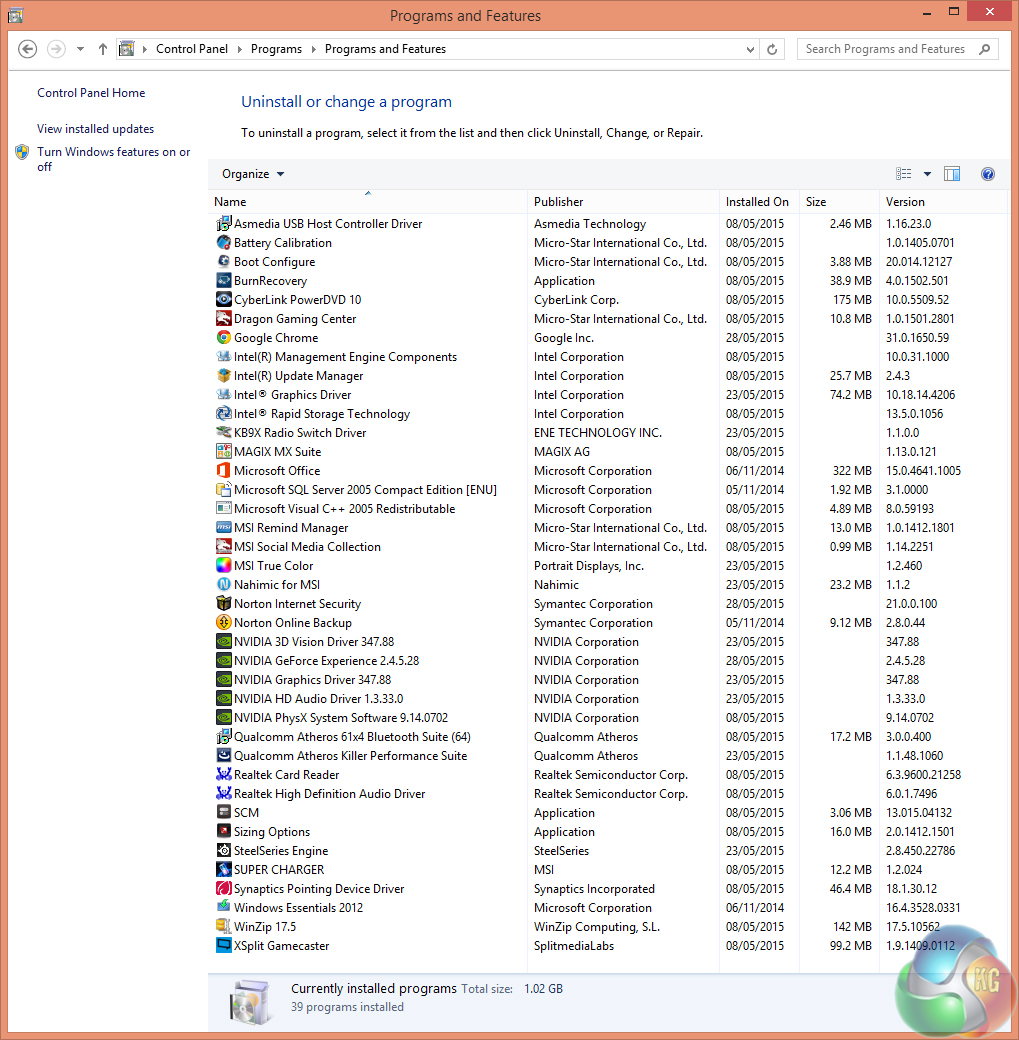Screen dimensions: 1019x1040
Task: Open Control Panel Home link
Action: (91, 93)
